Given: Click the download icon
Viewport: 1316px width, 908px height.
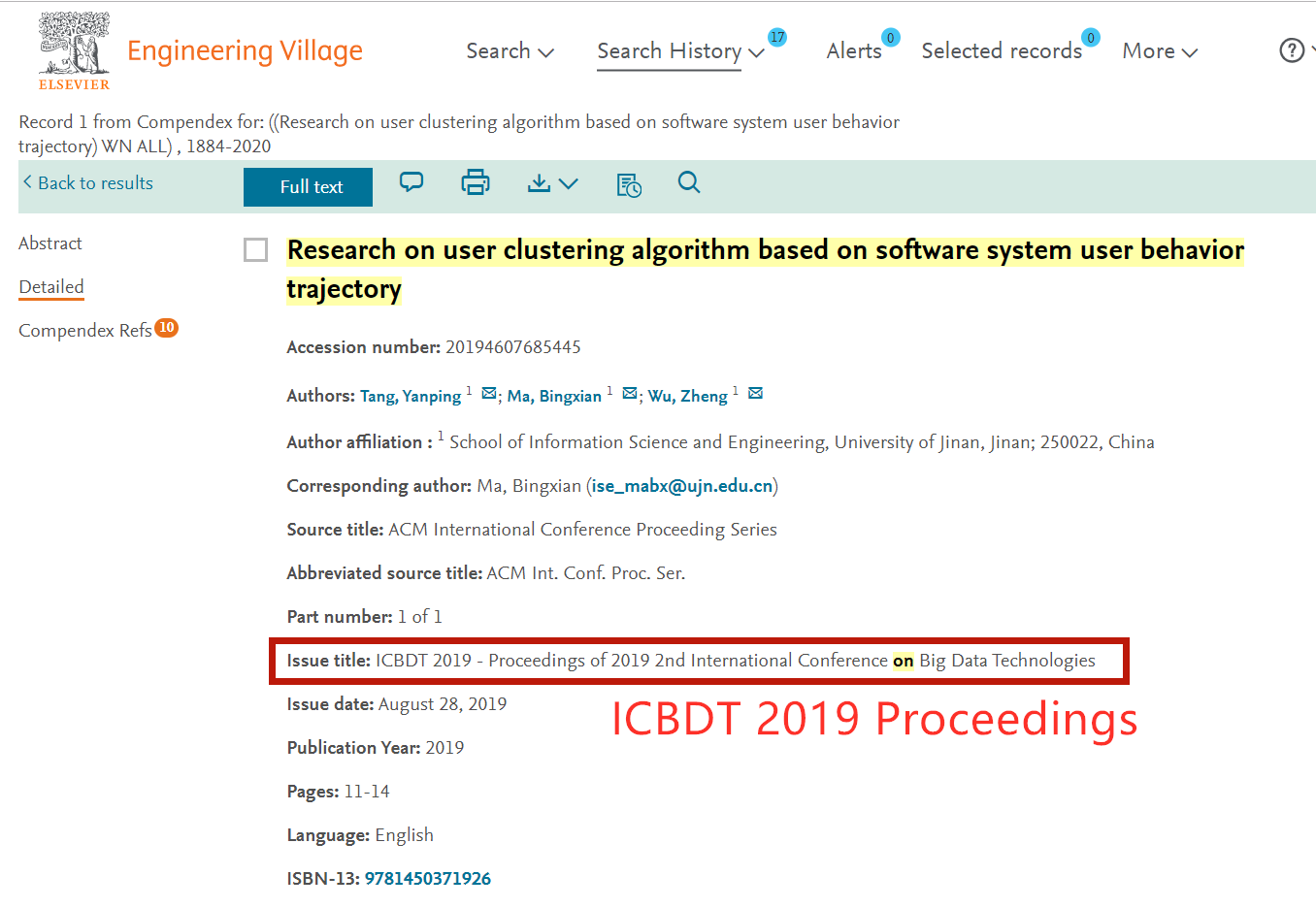Looking at the screenshot, I should [x=540, y=182].
